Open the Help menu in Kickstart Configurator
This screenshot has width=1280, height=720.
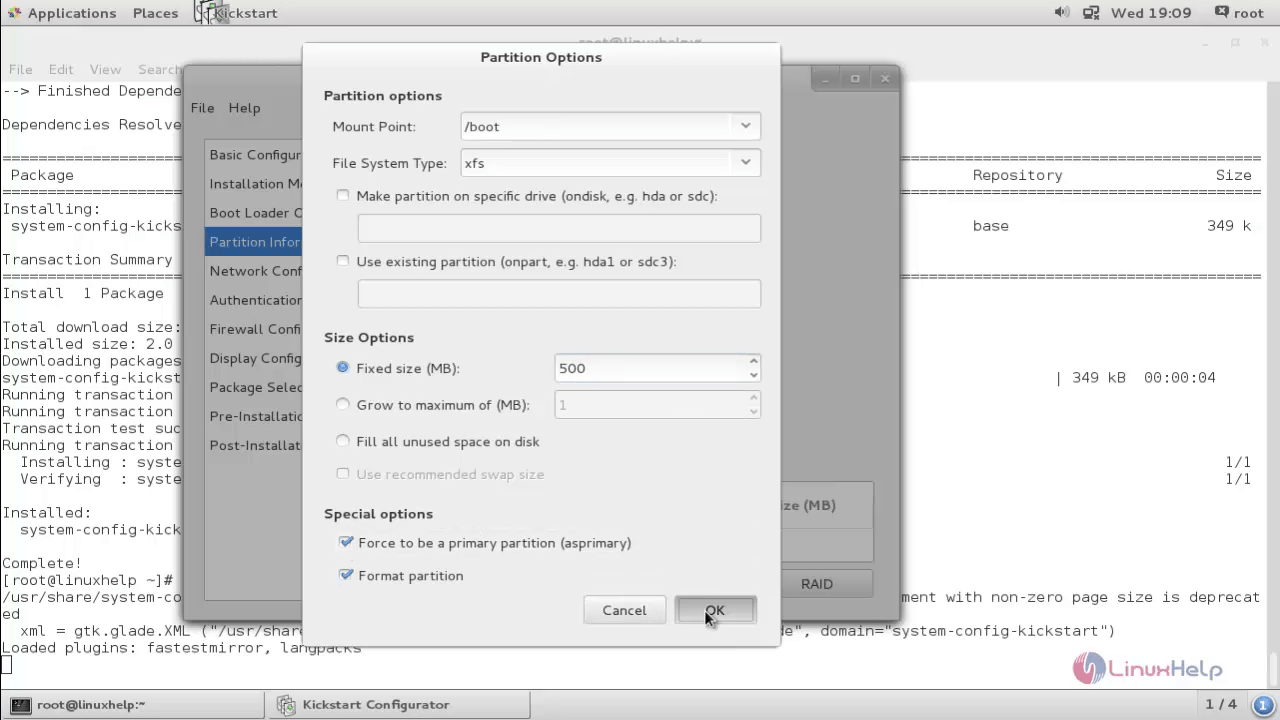click(x=244, y=108)
